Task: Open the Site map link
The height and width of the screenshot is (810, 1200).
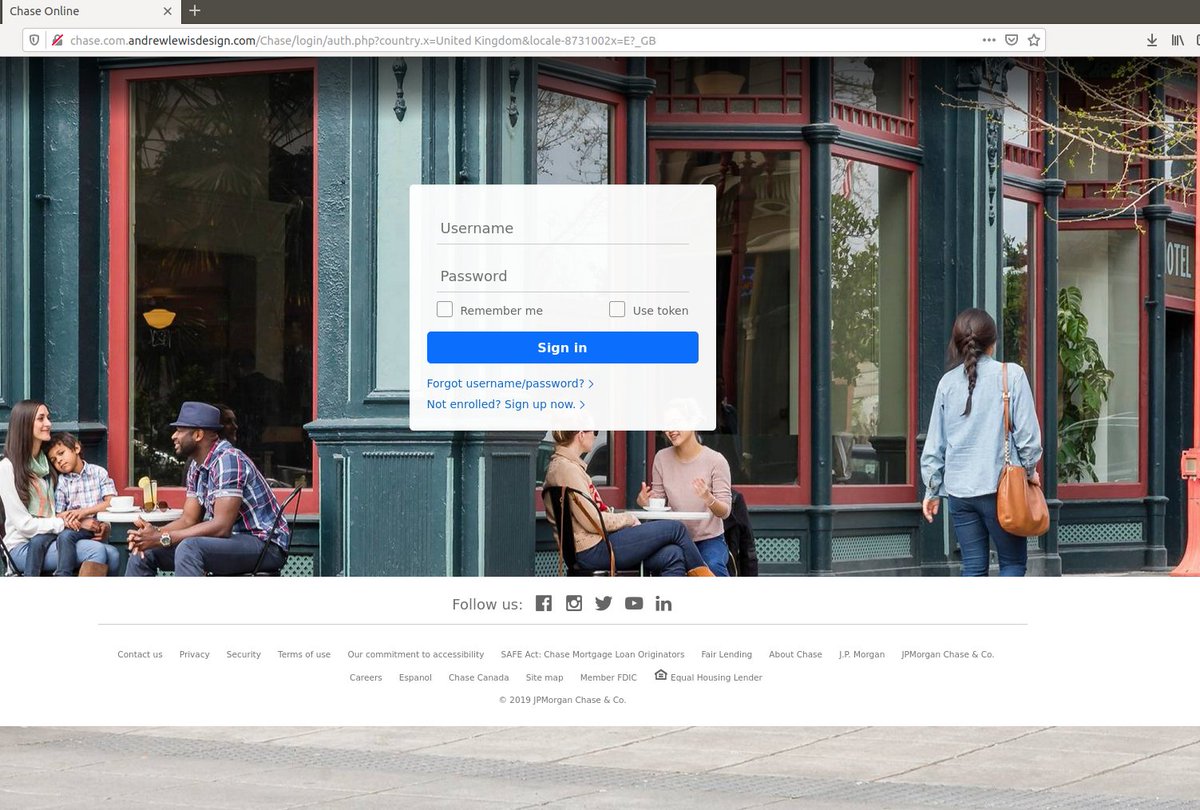Action: (545, 678)
